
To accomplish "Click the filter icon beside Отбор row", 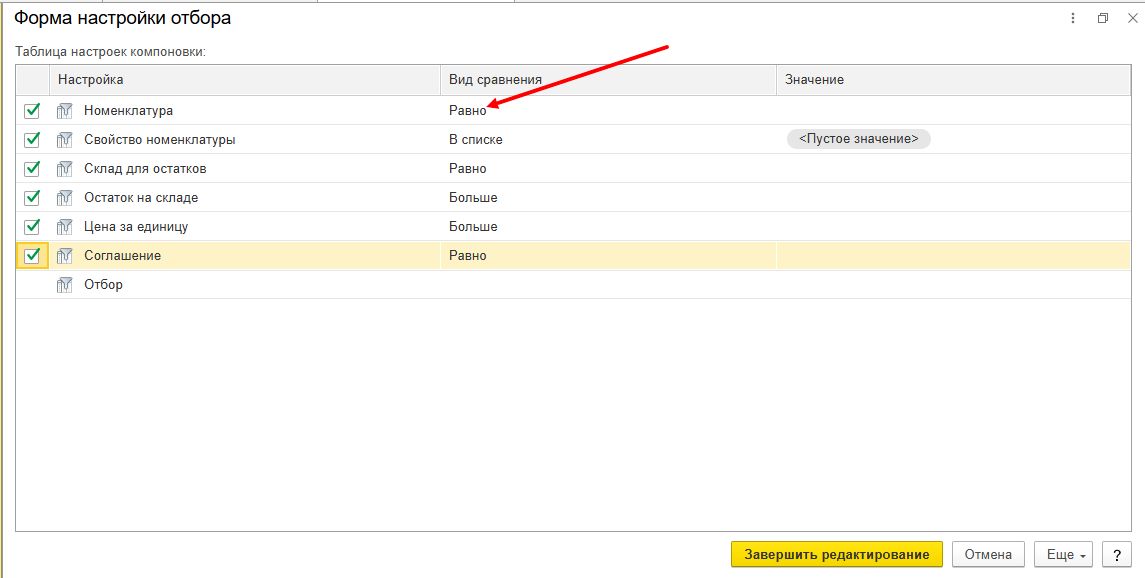I will (x=66, y=285).
